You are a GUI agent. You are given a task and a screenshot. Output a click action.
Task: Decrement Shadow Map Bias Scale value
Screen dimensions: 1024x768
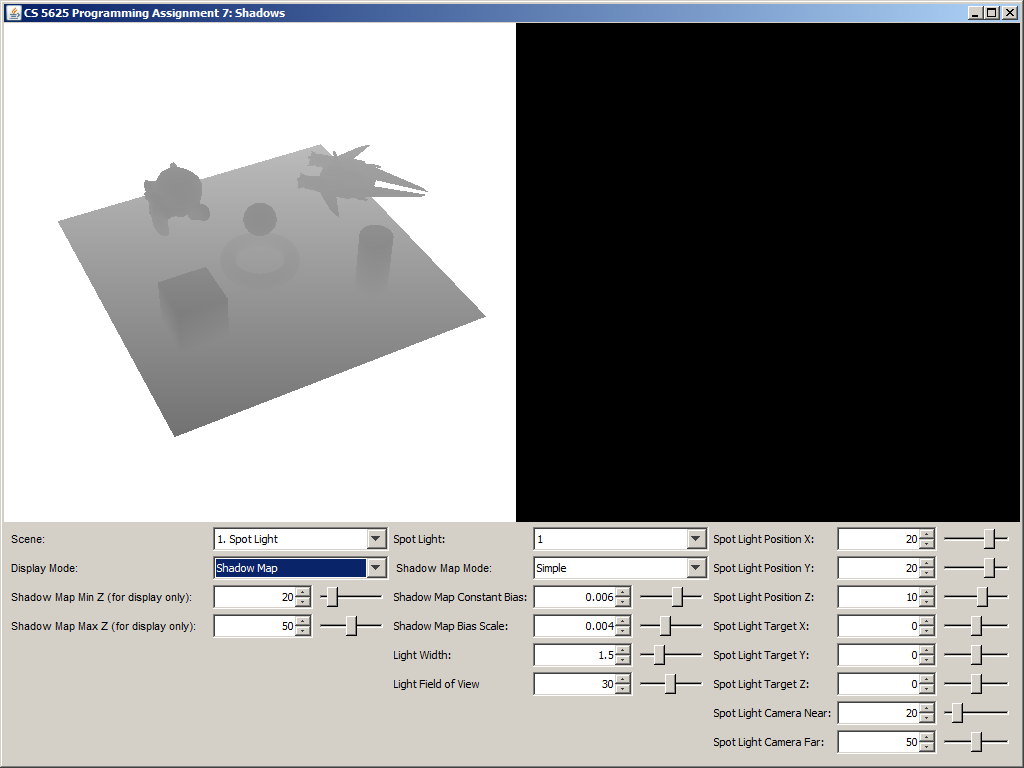point(623,631)
